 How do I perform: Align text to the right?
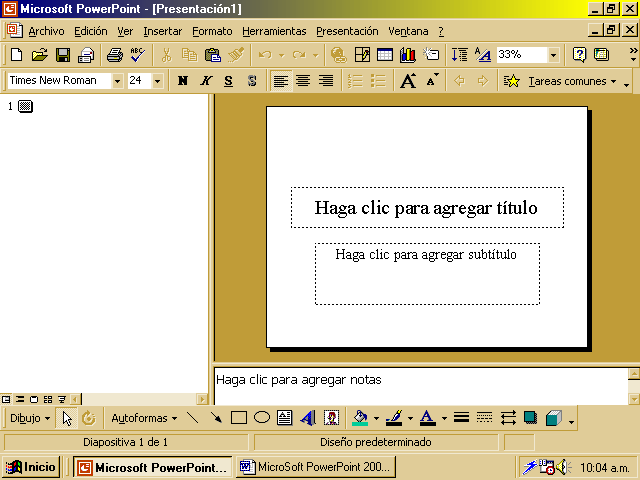[326, 81]
